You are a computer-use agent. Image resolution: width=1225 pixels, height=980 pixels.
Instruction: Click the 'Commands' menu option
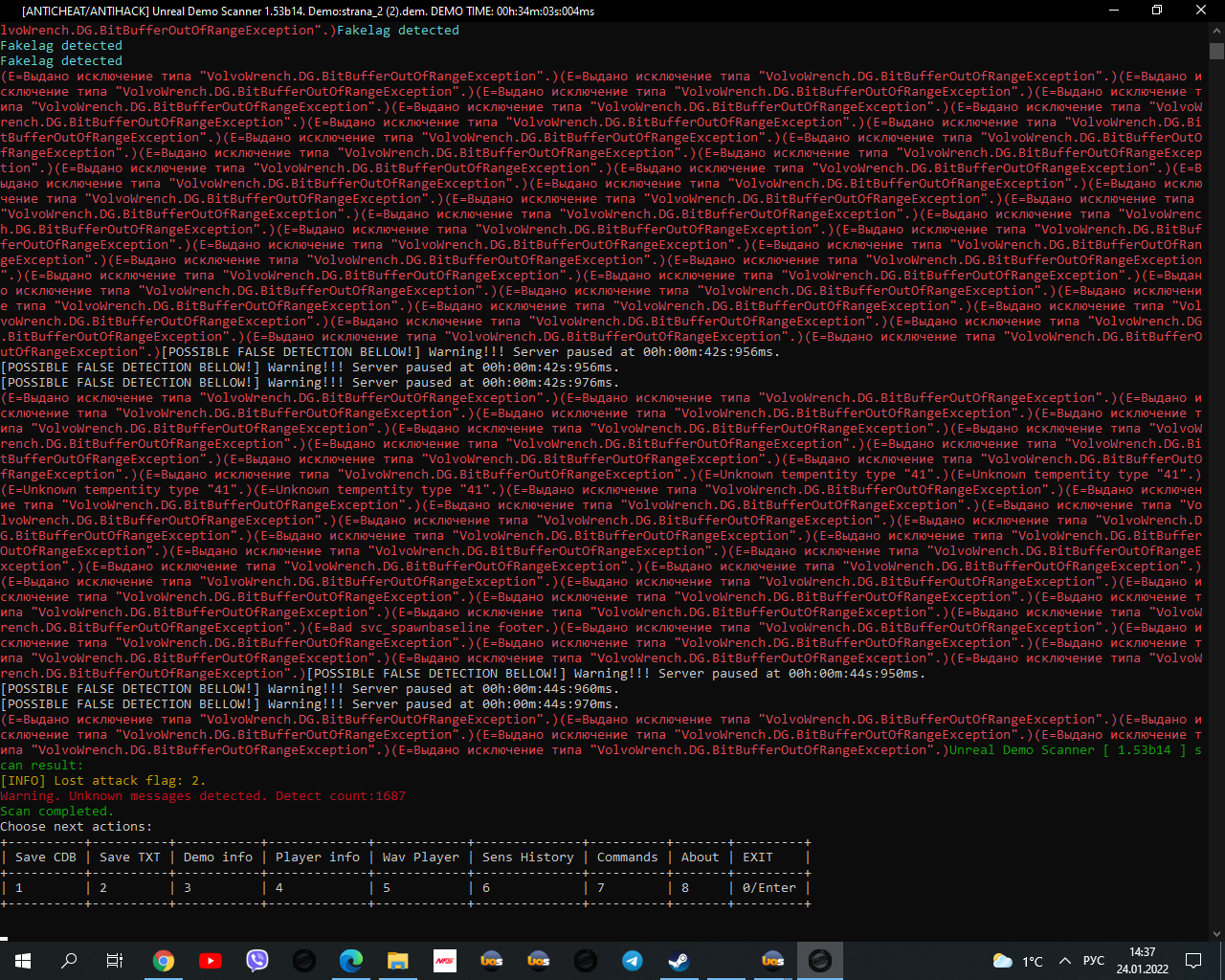[x=628, y=857]
